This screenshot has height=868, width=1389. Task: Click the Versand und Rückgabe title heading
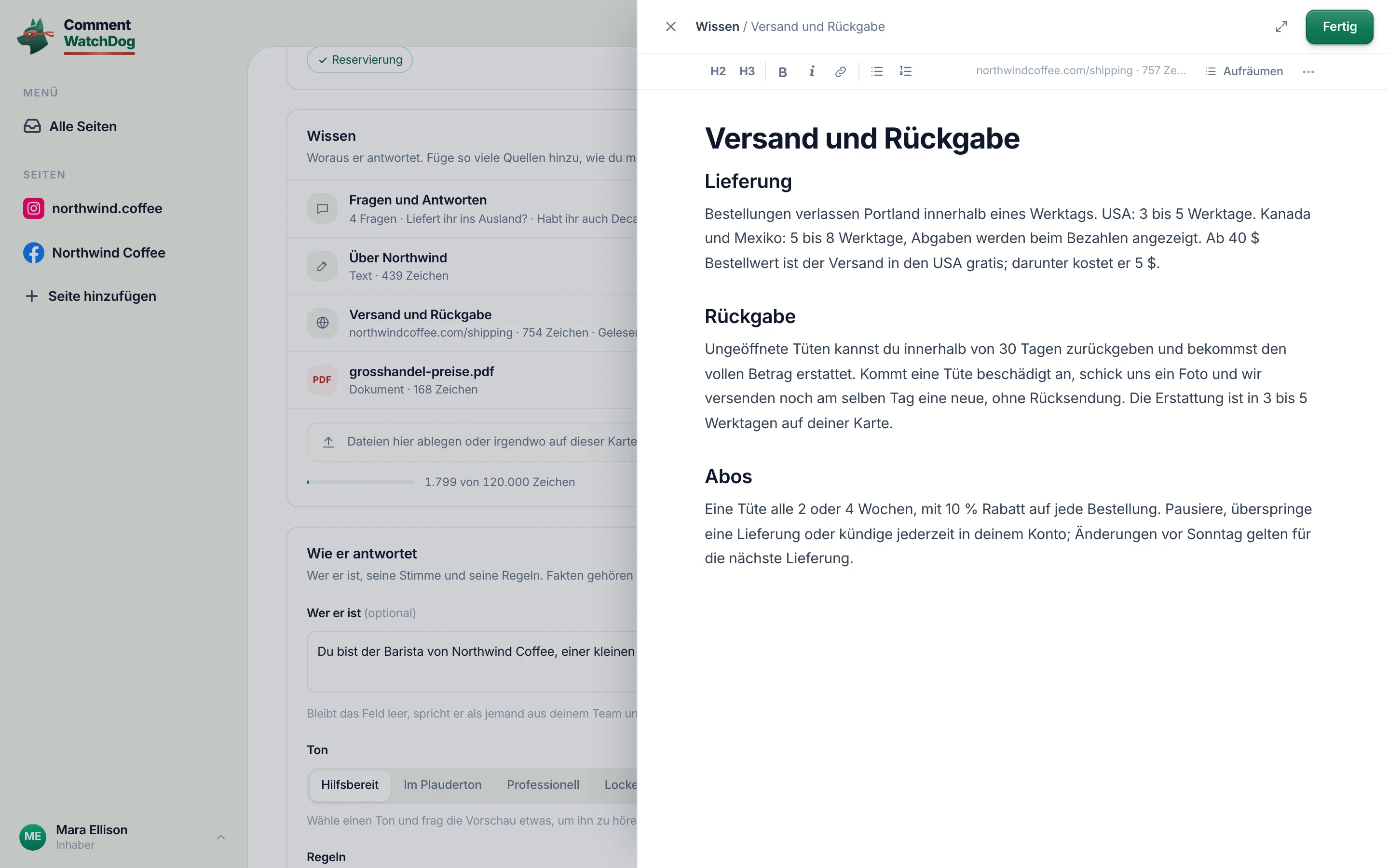click(862, 138)
